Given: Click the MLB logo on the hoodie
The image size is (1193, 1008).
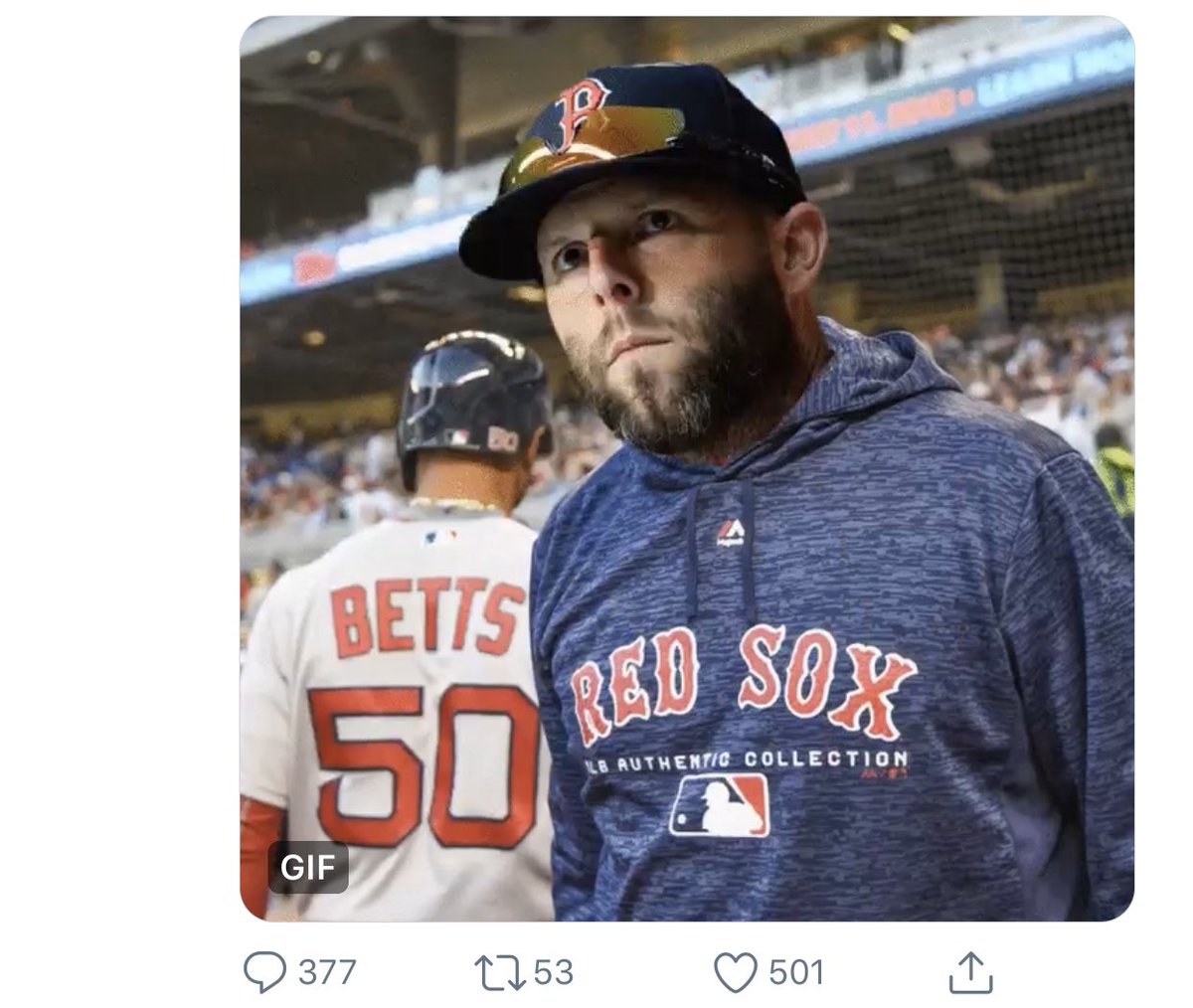Looking at the screenshot, I should point(720,806).
